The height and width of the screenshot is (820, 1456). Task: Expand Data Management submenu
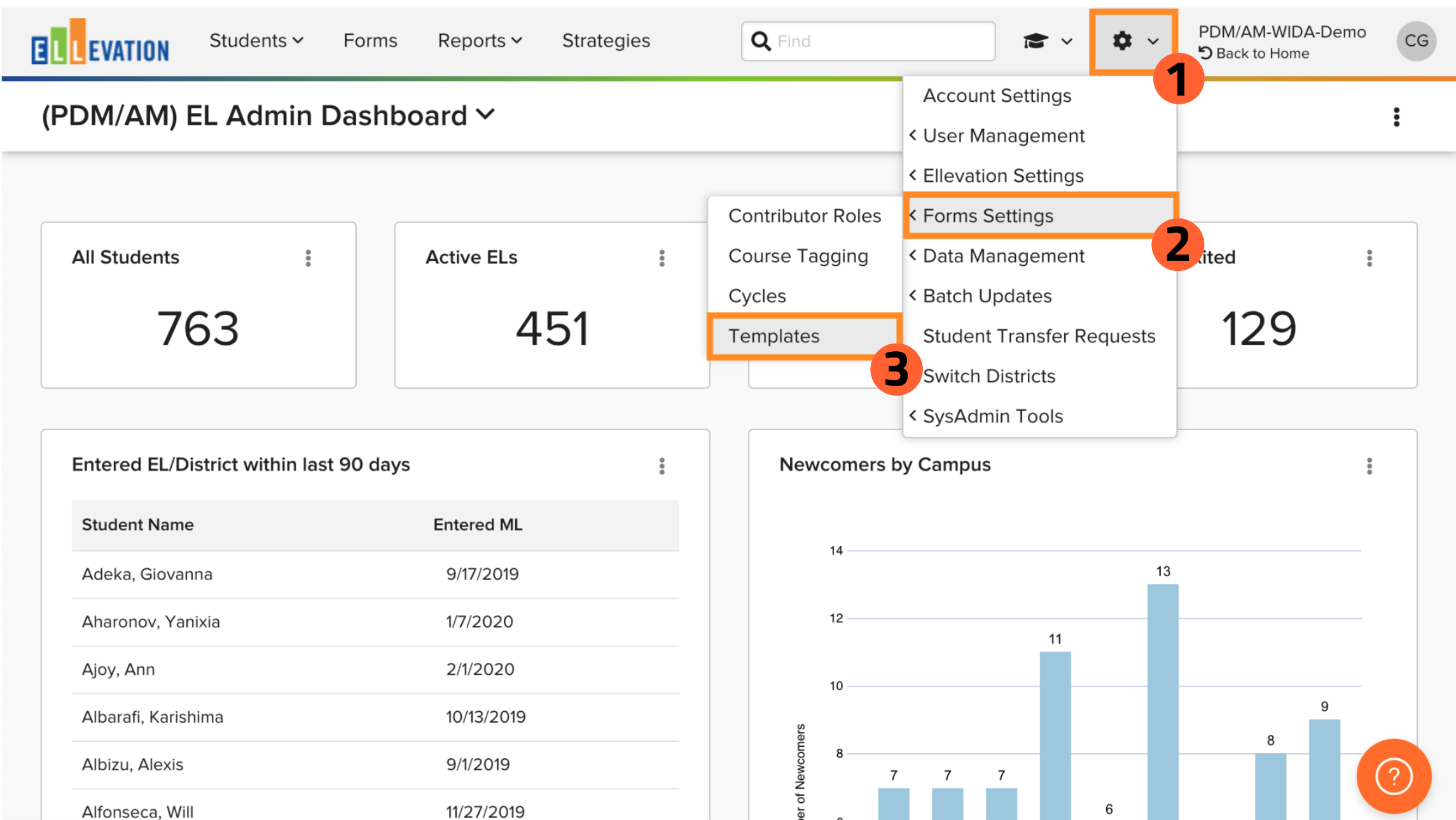pos(1039,256)
